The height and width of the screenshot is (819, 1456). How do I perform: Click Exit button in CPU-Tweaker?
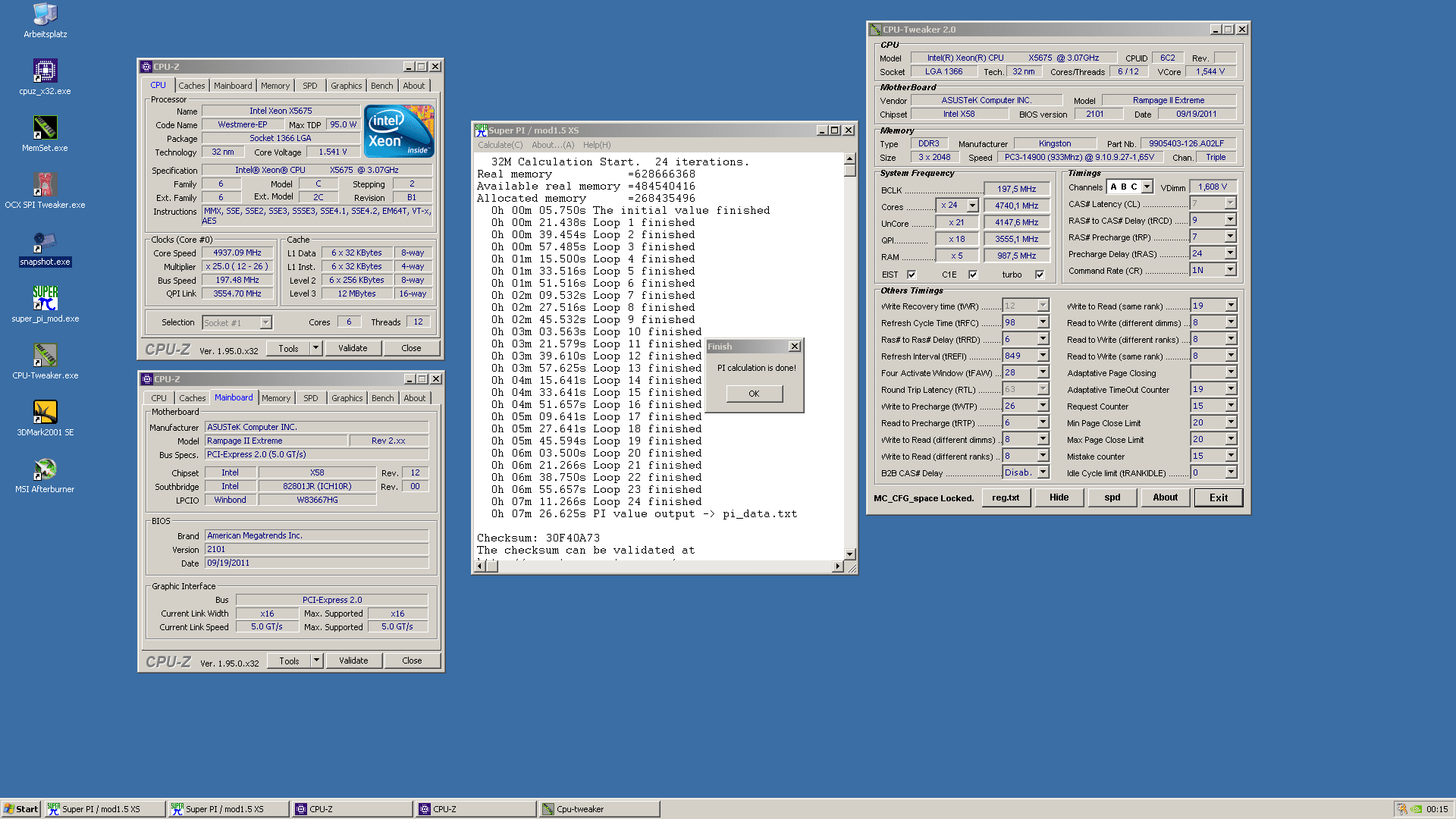point(1219,497)
